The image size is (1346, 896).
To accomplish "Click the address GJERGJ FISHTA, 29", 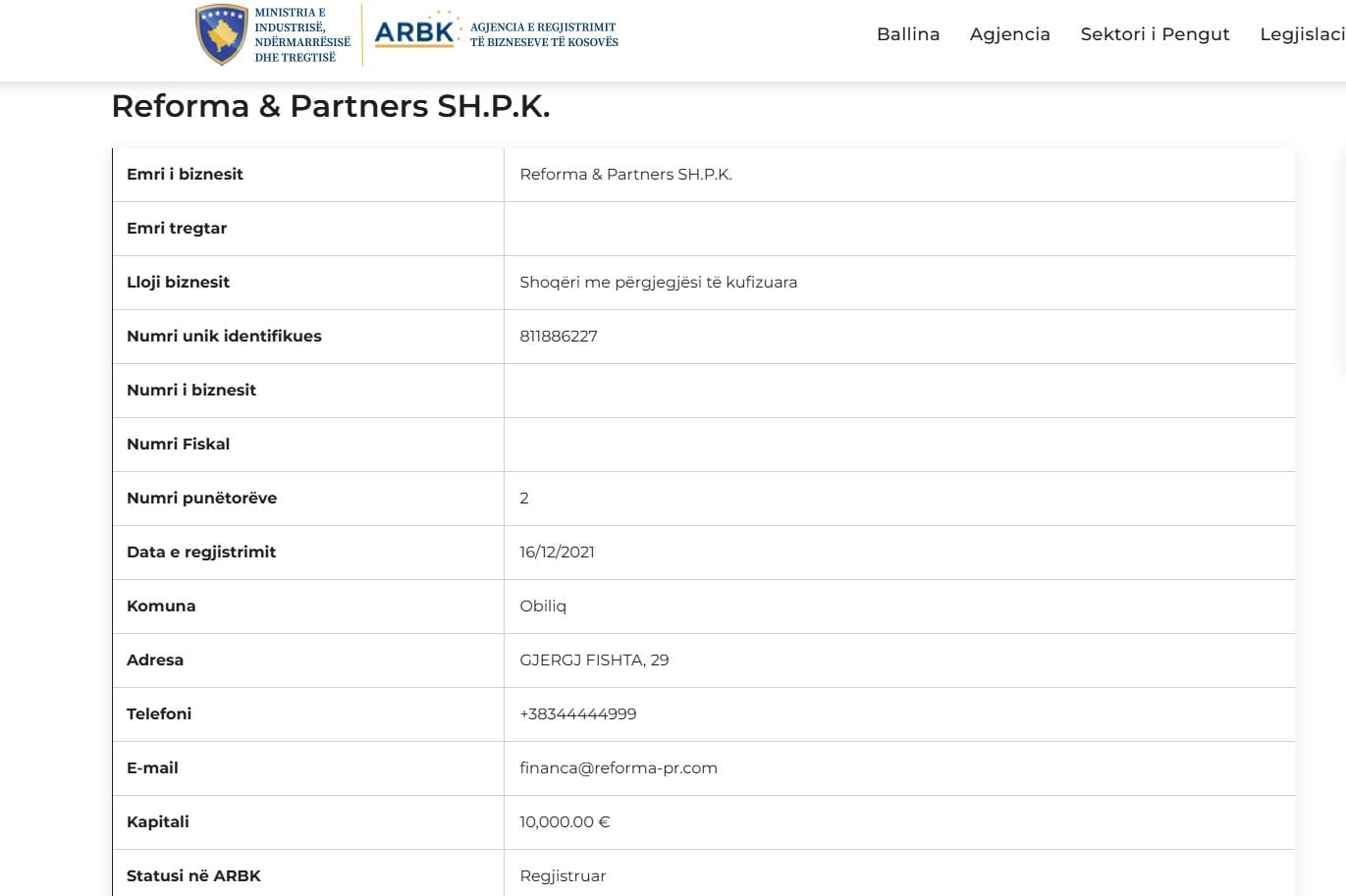I will (593, 660).
